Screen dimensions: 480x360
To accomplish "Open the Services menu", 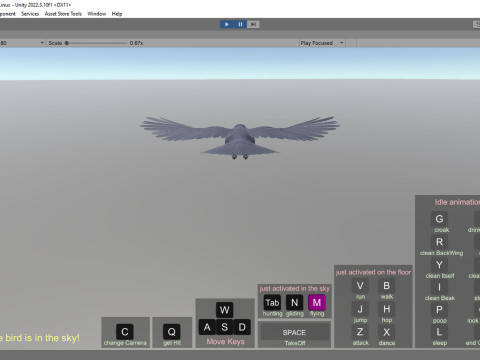I will tap(30, 14).
